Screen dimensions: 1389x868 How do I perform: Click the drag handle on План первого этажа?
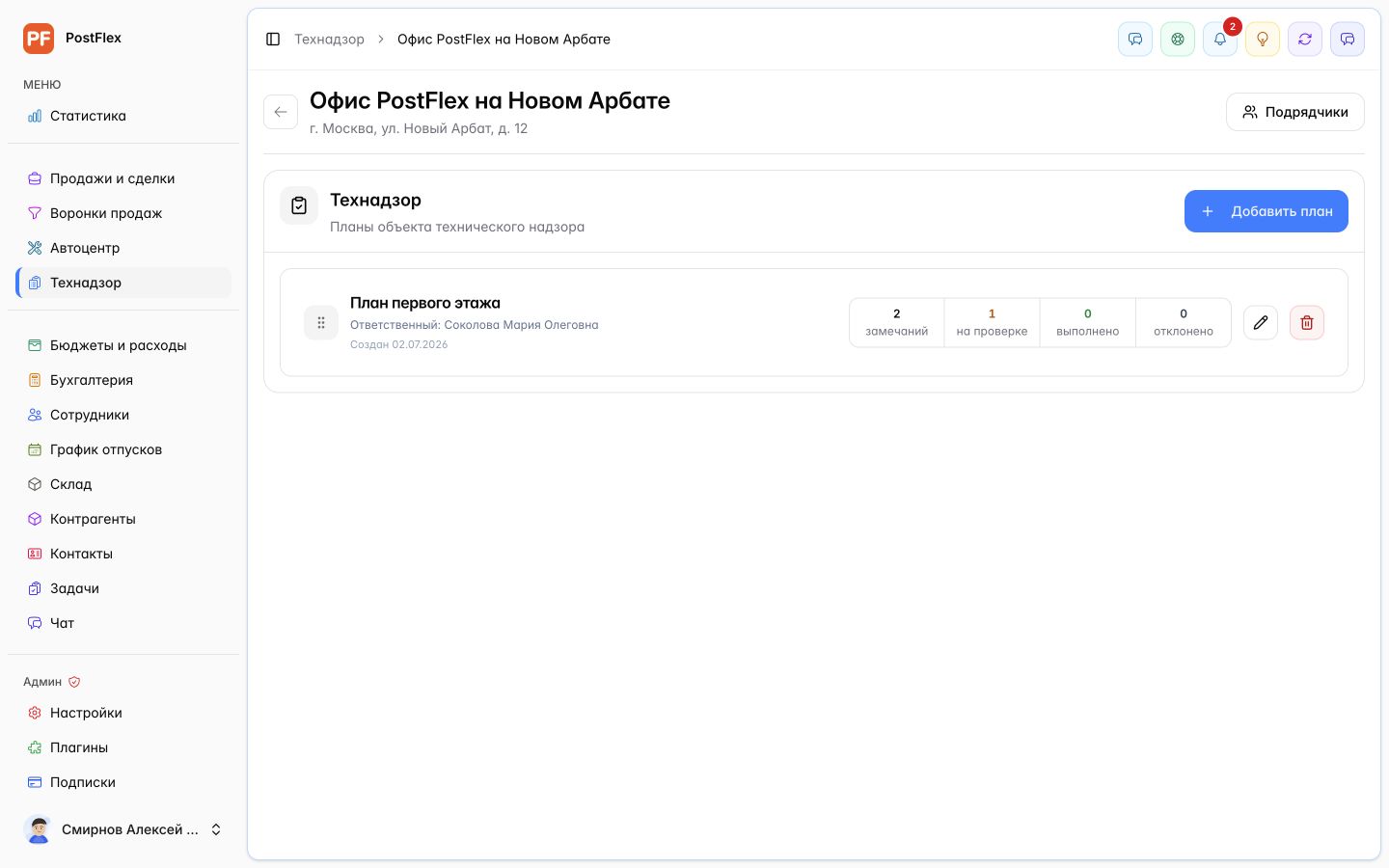point(321,323)
